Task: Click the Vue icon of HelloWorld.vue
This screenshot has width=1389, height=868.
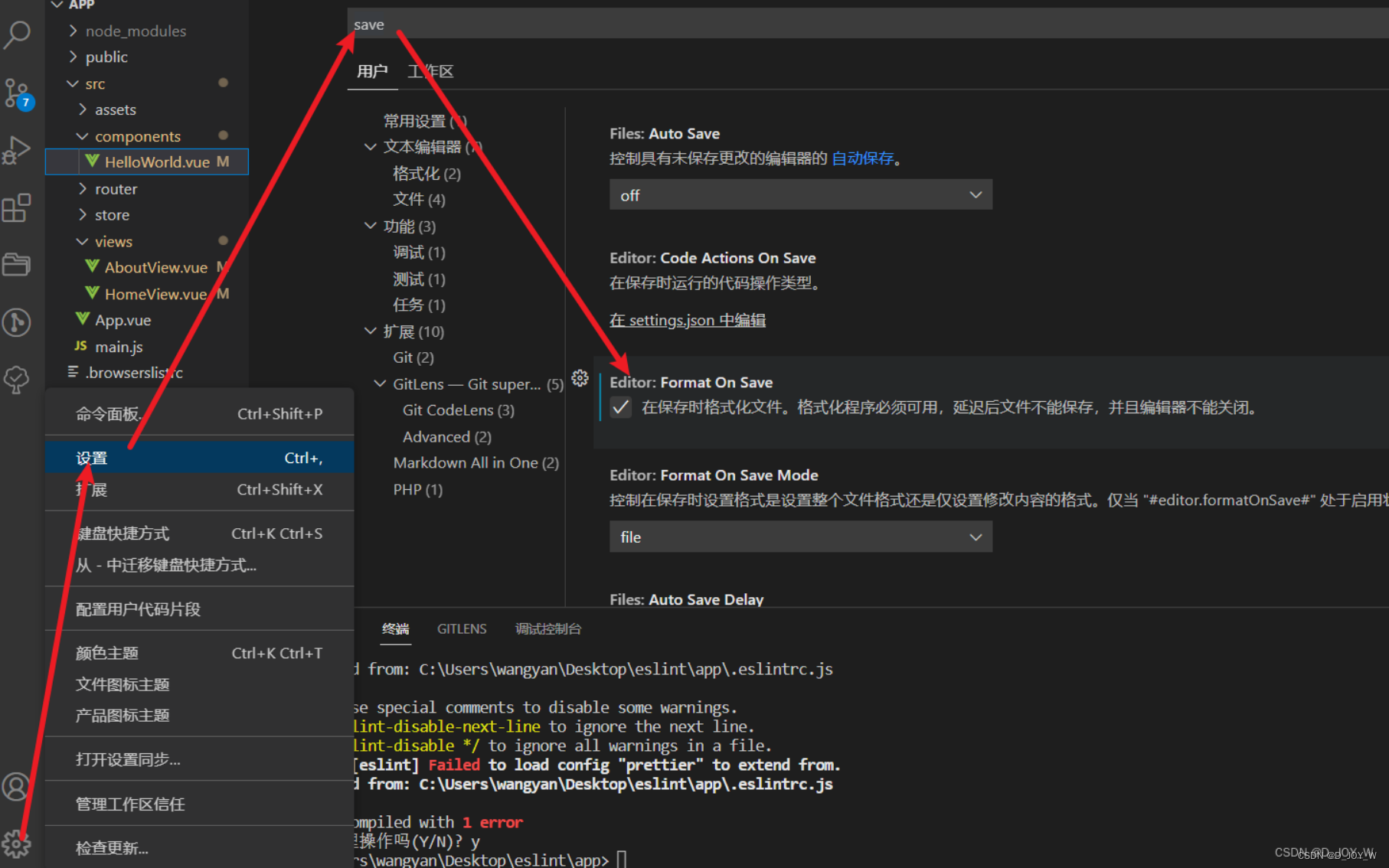Action: point(92,161)
